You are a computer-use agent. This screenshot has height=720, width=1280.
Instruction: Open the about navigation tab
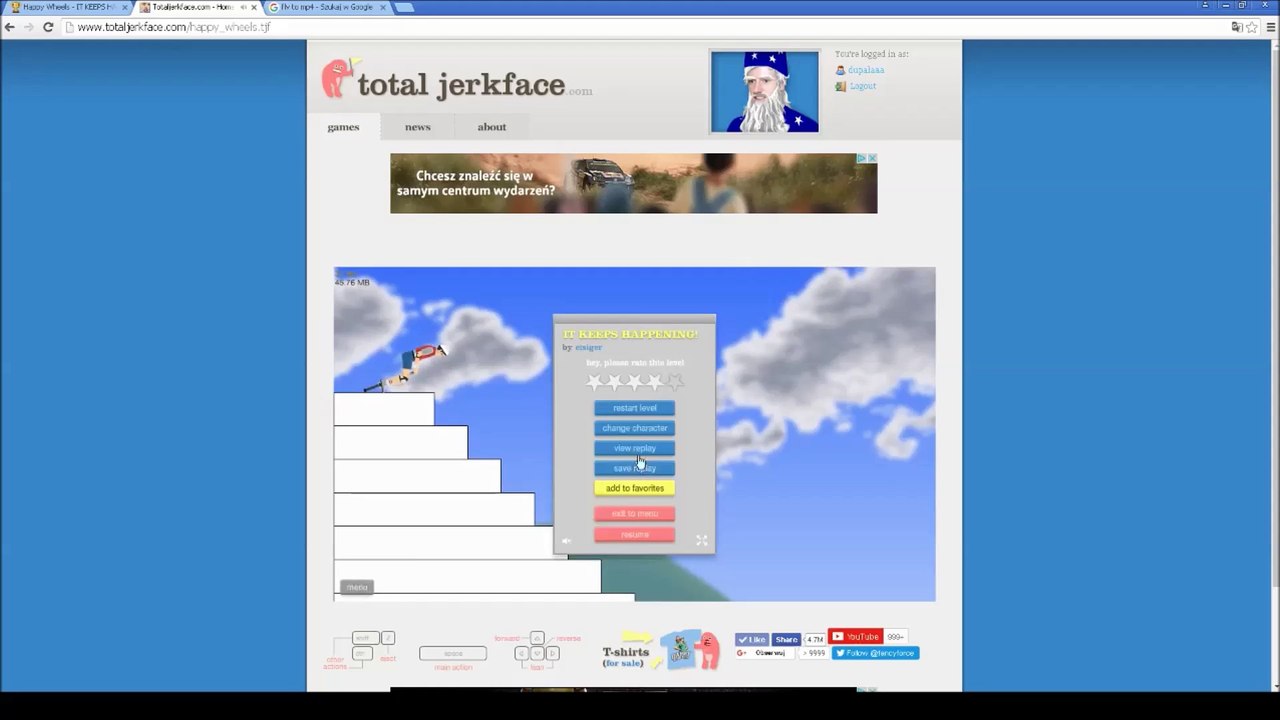pyautogui.click(x=492, y=127)
